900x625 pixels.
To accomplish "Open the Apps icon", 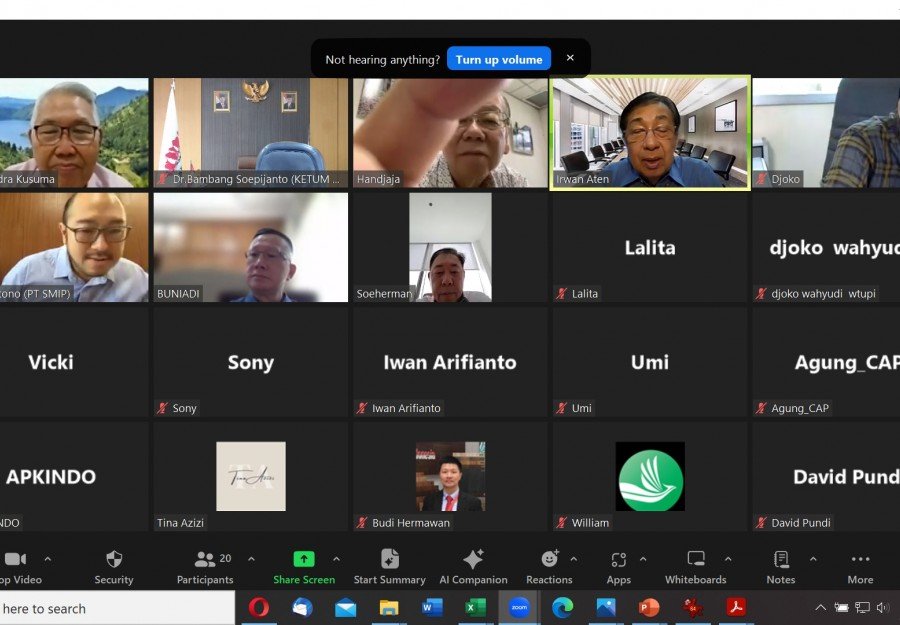I will (618, 559).
